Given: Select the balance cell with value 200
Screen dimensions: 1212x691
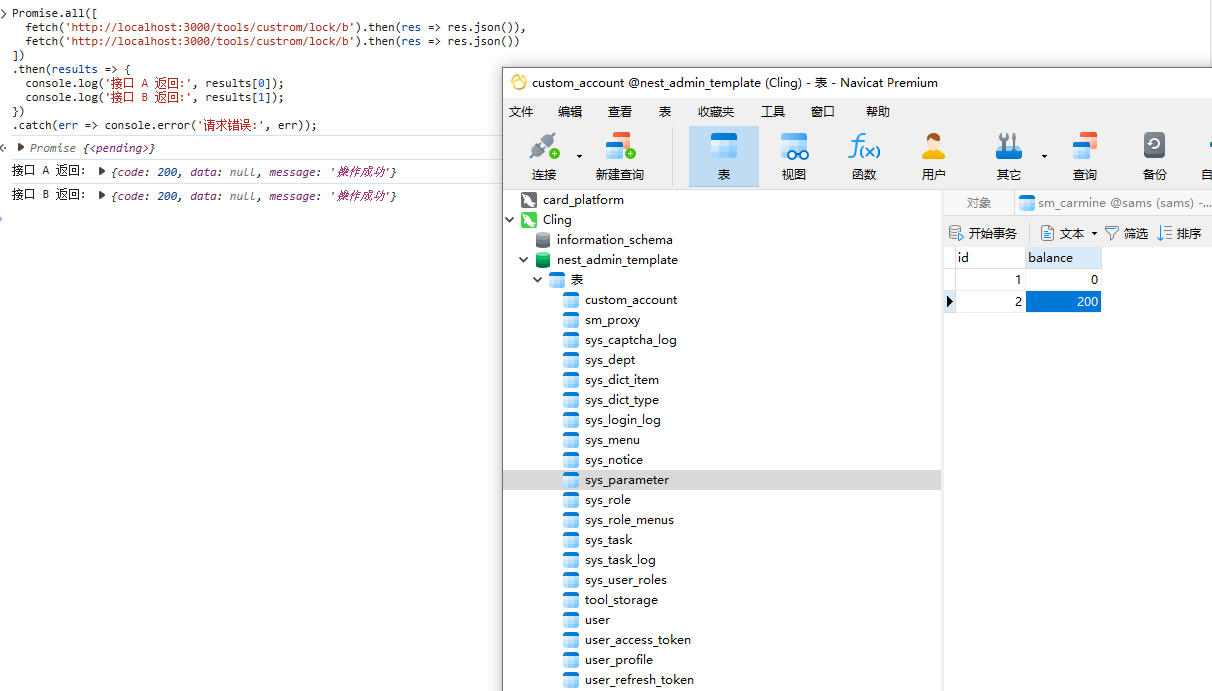Looking at the screenshot, I should pos(1063,301).
